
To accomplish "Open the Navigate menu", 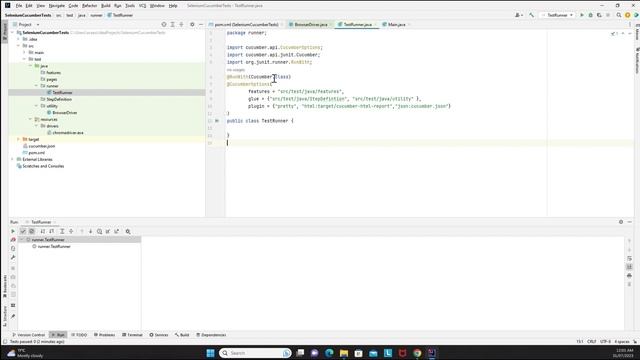I will click(56, 6).
